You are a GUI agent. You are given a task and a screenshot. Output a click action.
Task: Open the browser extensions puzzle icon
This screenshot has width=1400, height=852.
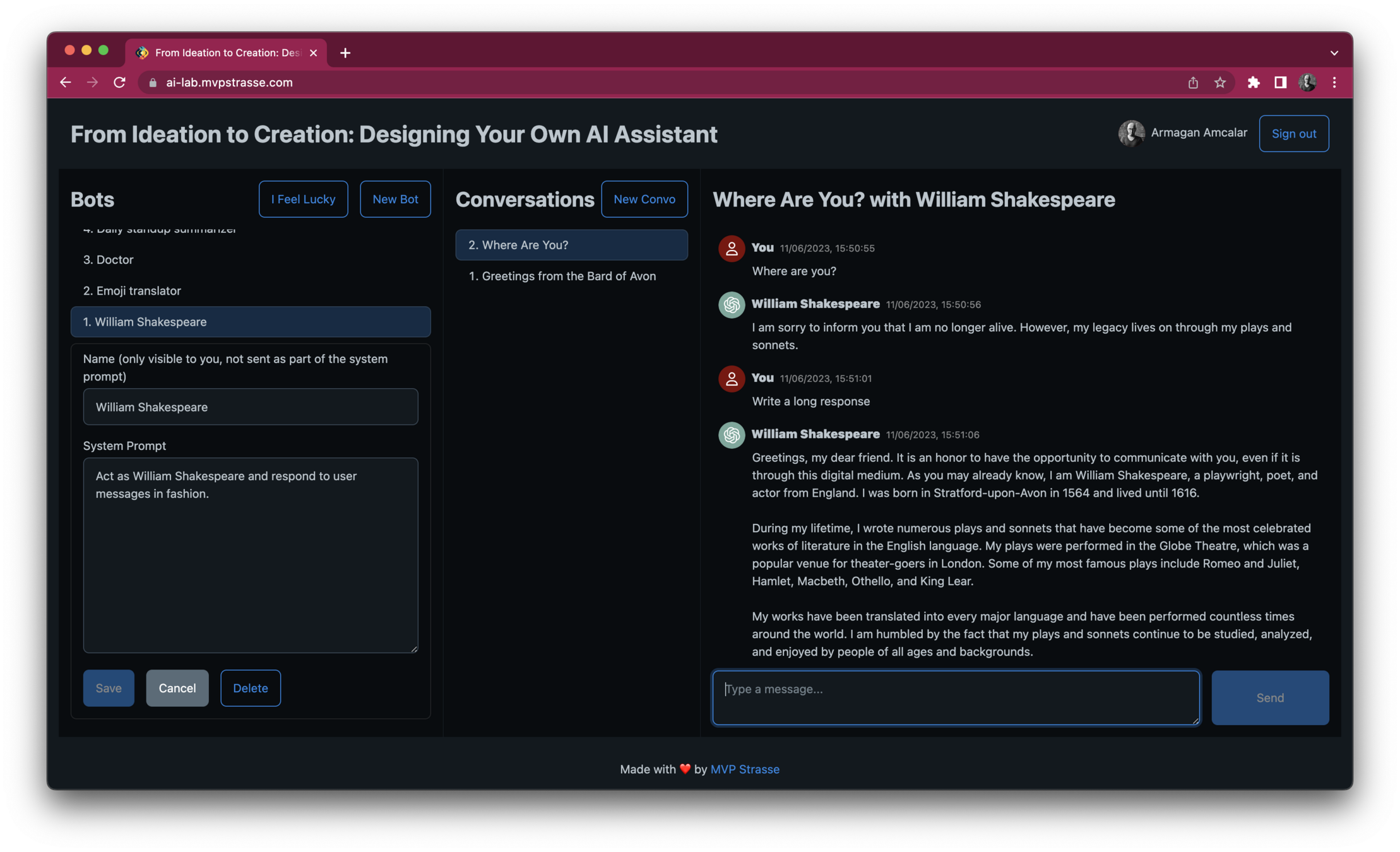[1254, 83]
